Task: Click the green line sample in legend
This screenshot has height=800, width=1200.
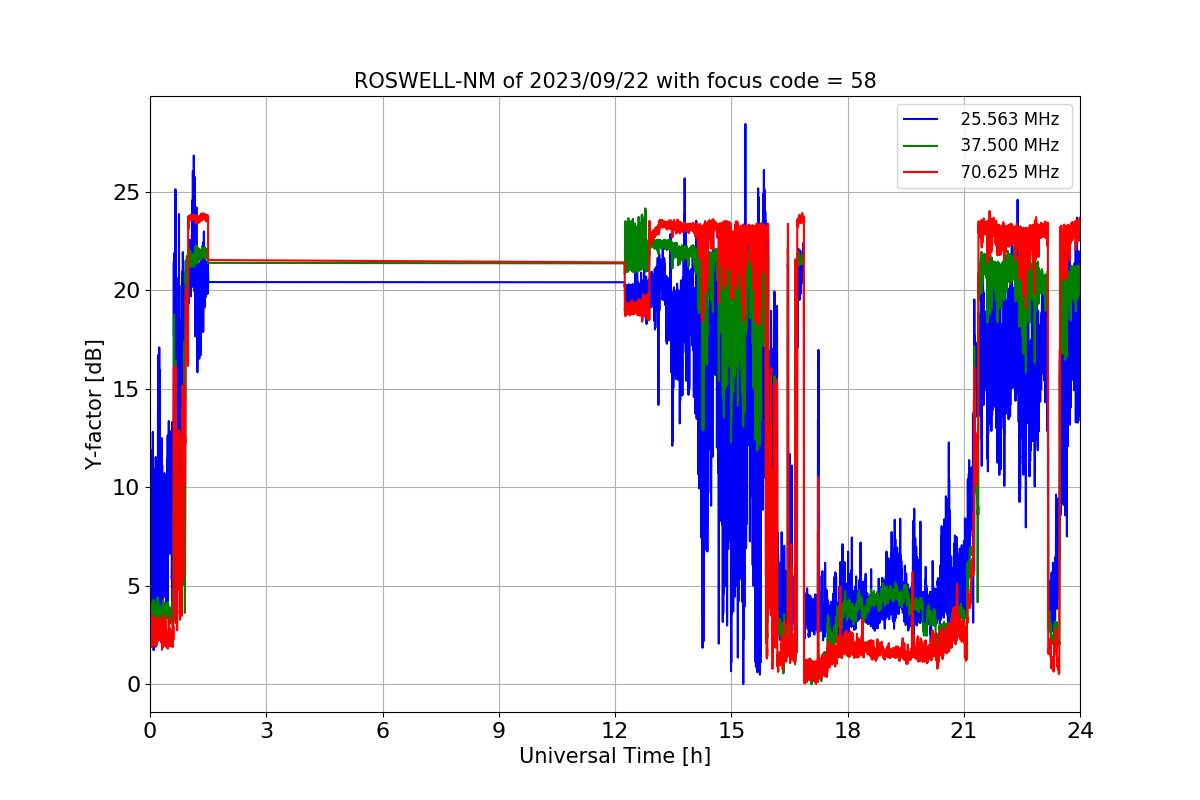Action: pos(921,146)
